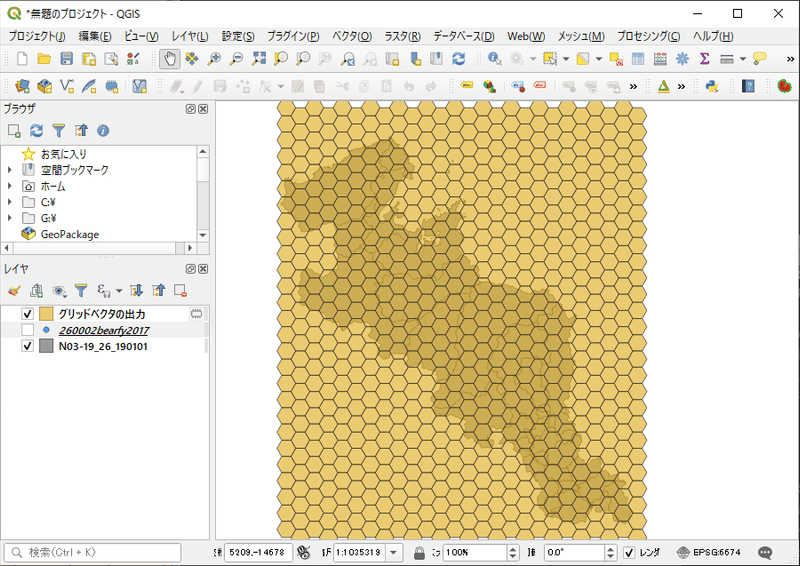Select the Pan Map hand tool
Screen dimensions: 800x566
click(170, 59)
